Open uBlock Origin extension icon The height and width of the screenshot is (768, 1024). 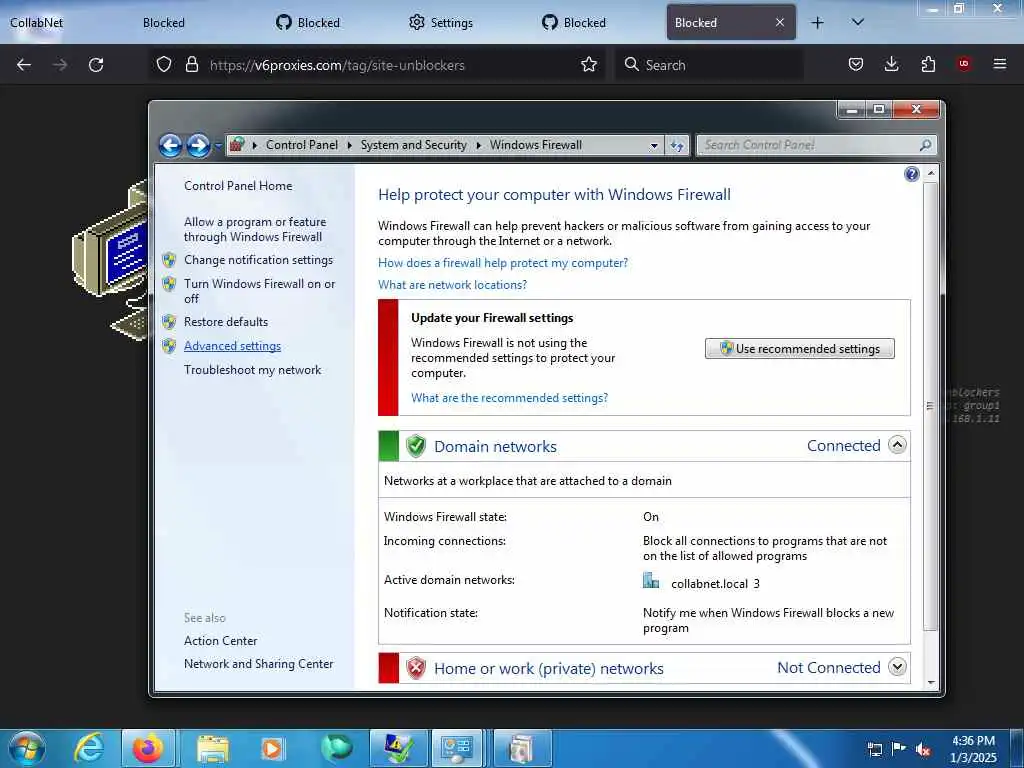click(964, 64)
